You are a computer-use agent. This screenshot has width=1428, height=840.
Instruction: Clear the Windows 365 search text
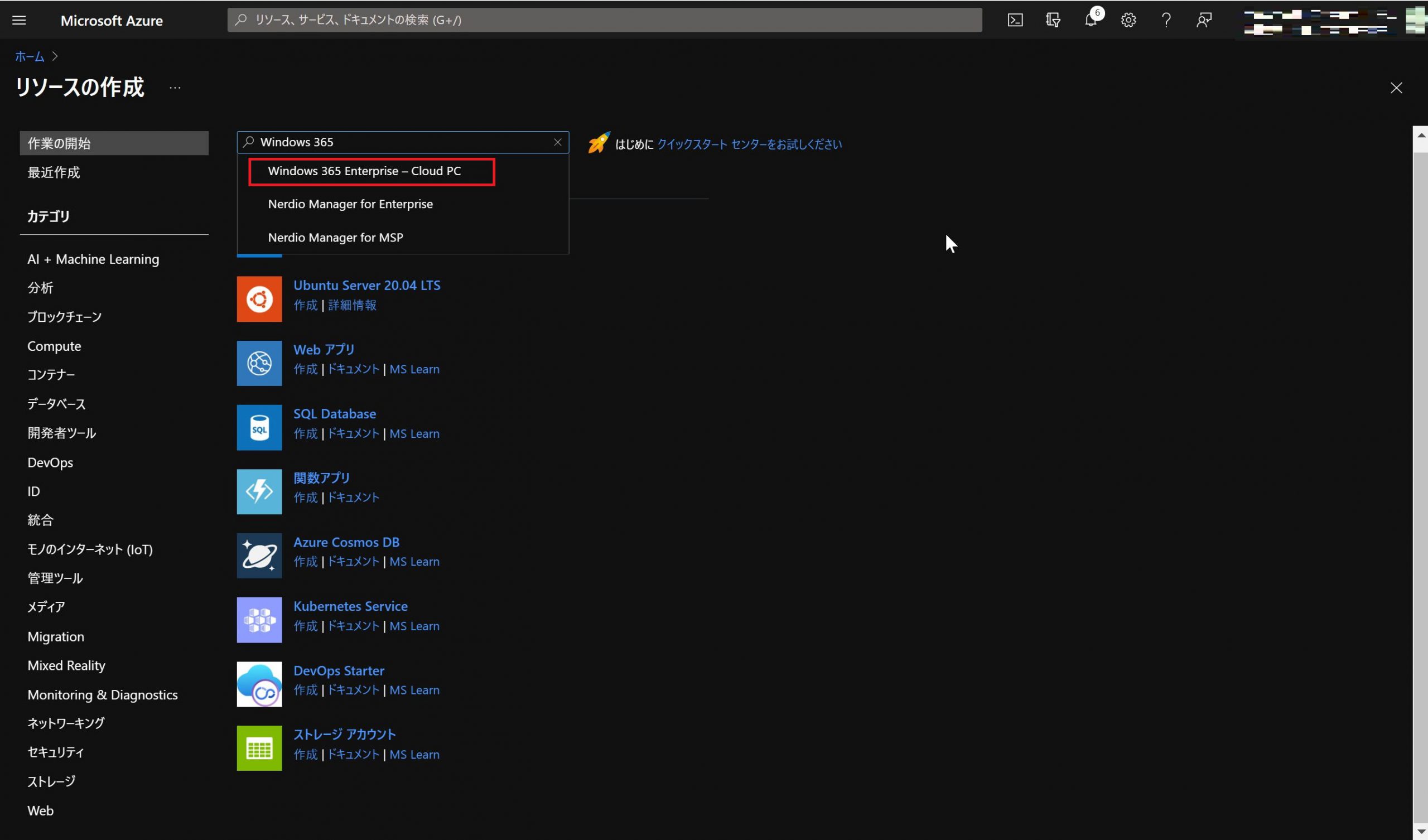[x=558, y=142]
